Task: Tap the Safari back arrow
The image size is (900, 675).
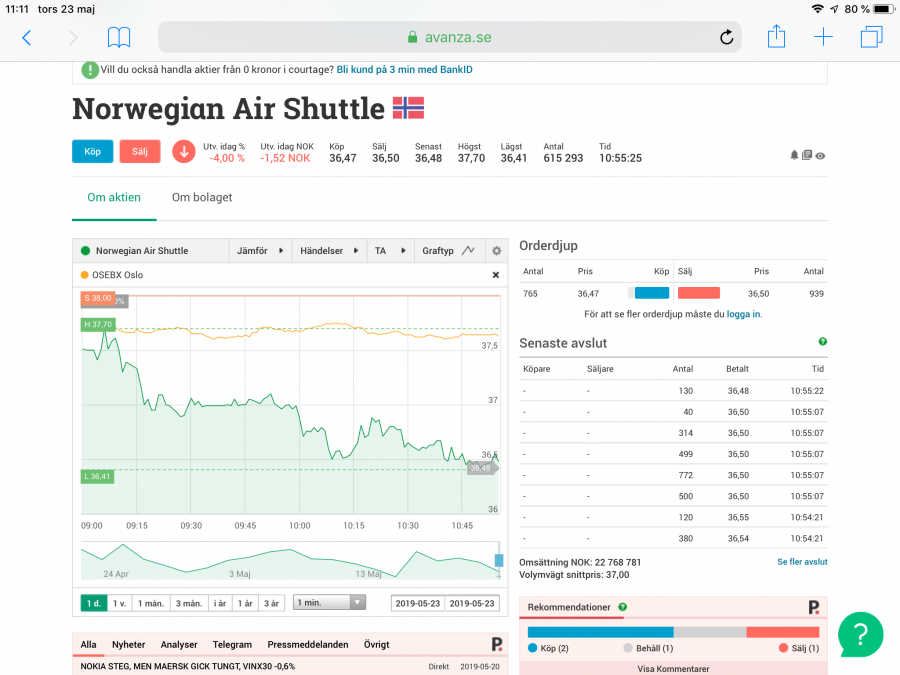Action: click(26, 38)
